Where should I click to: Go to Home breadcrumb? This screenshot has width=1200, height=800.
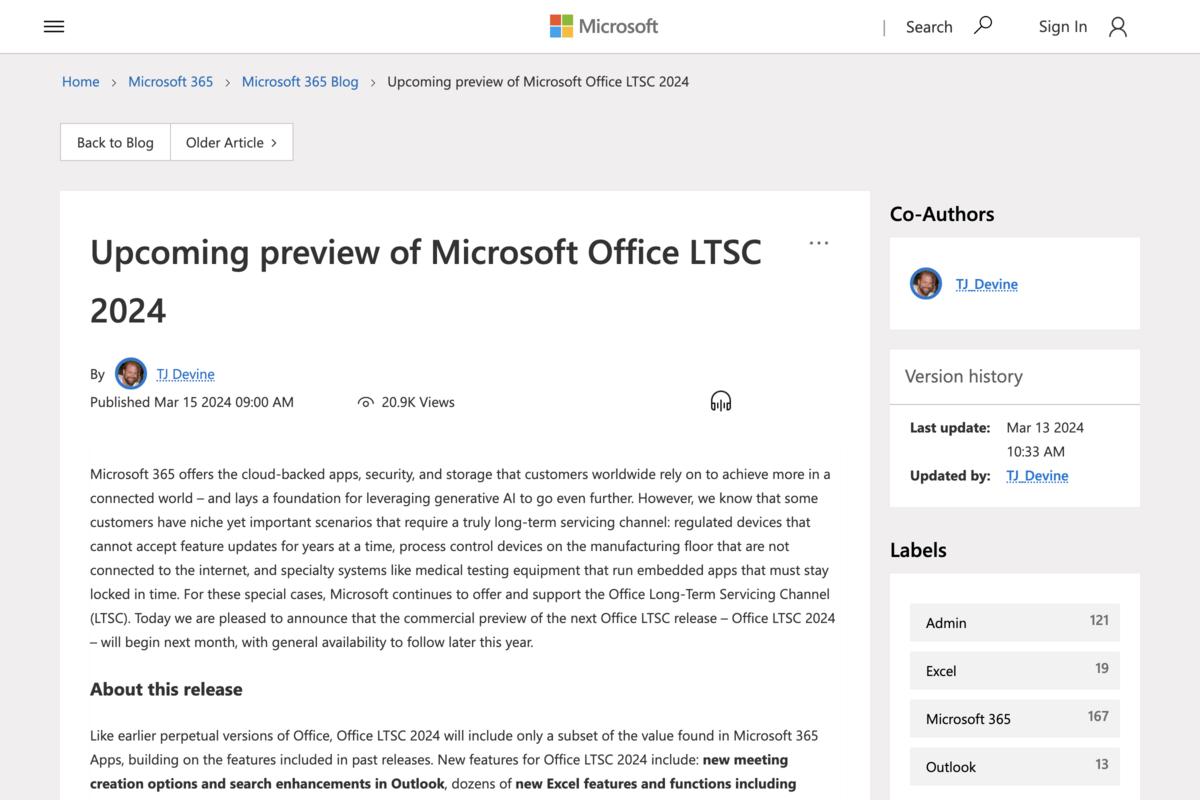tap(81, 82)
